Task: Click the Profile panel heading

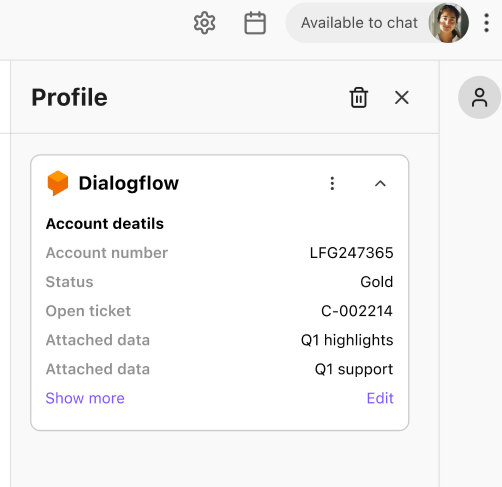Action: 69,97
